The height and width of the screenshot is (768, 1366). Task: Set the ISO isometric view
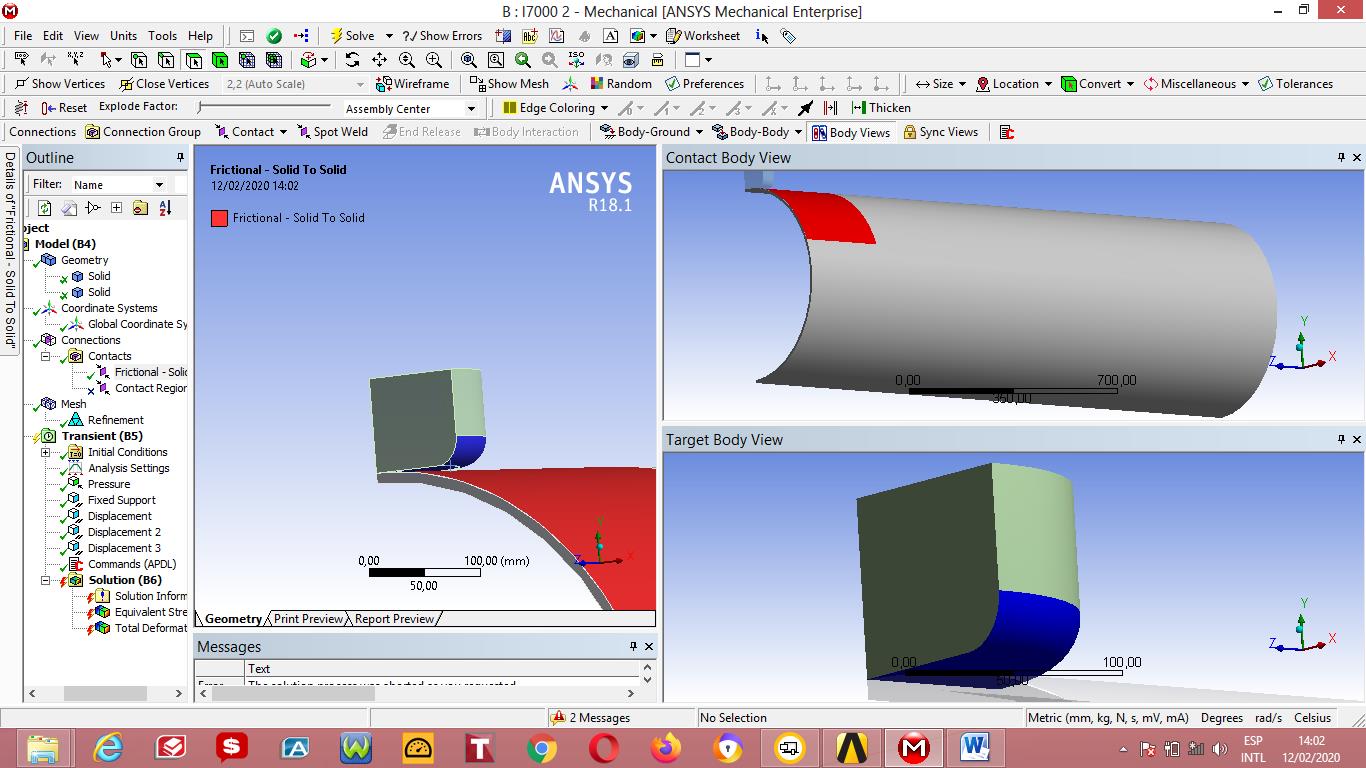pos(577,60)
